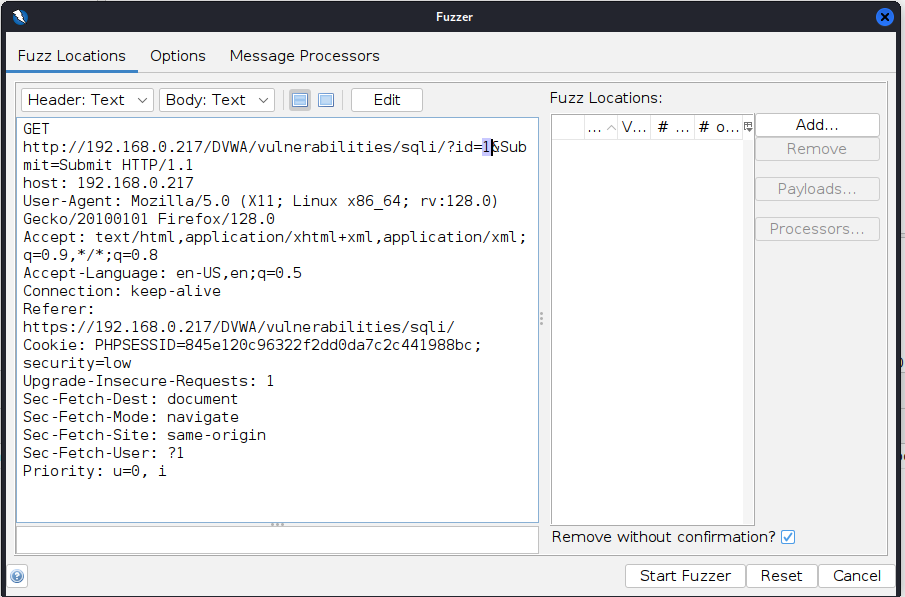
Task: Click the PHPSESSID cookie line
Action: point(252,345)
